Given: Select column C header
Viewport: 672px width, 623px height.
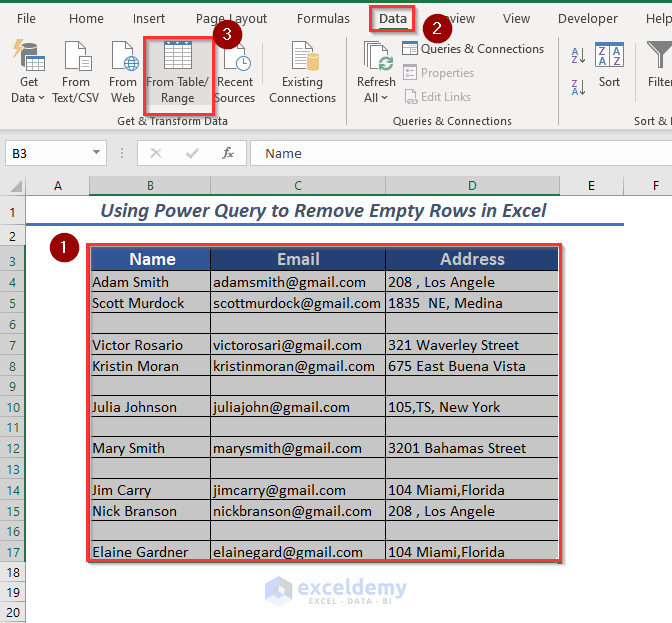Looking at the screenshot, I should click(298, 186).
